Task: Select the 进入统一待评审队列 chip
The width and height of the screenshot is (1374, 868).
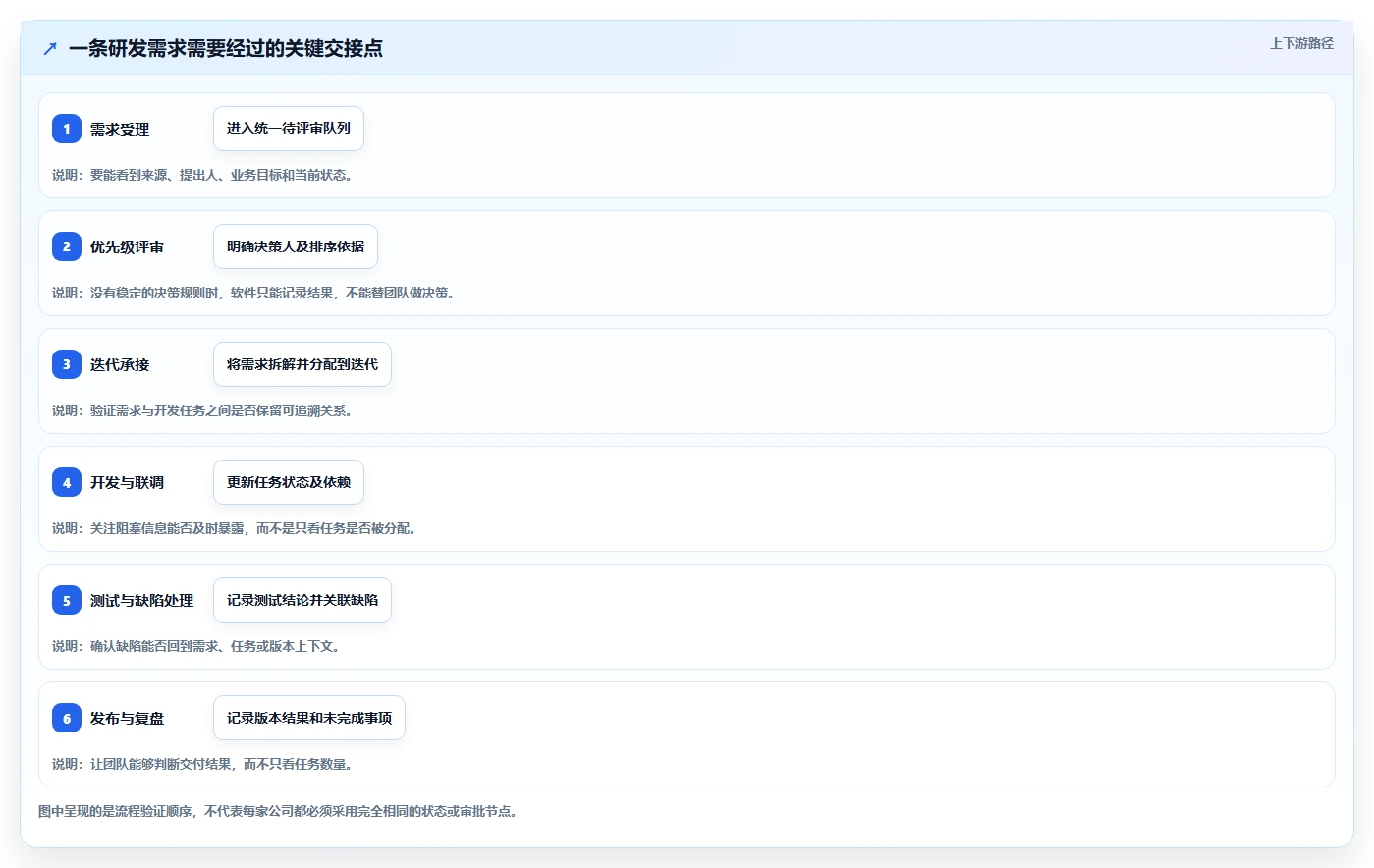Action: [x=289, y=129]
